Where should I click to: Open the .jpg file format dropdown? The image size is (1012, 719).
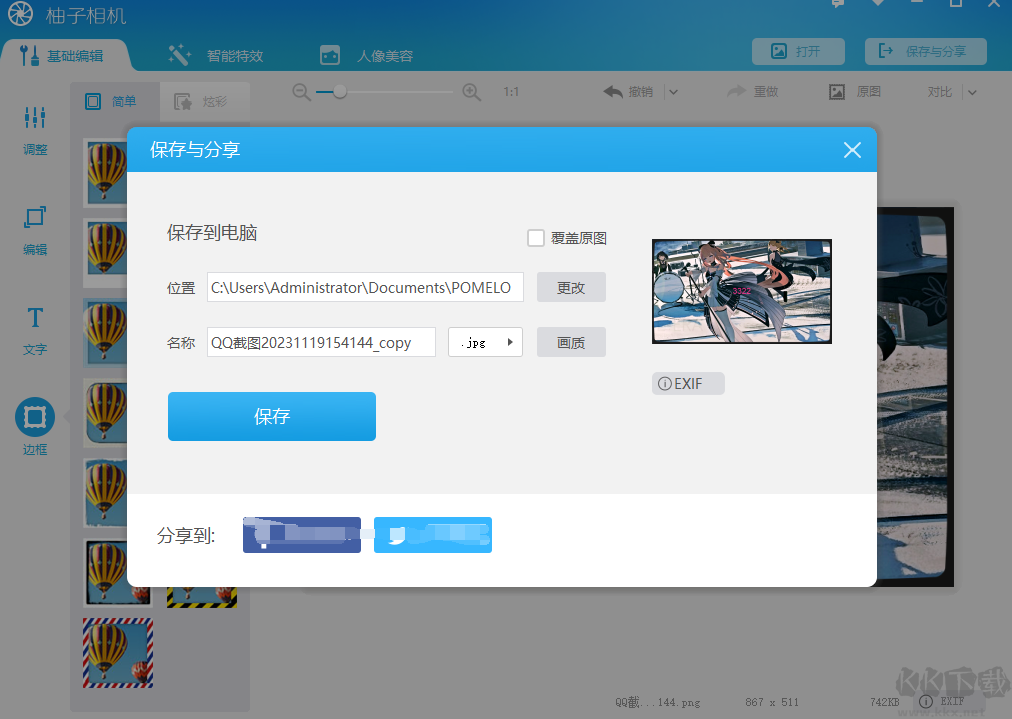point(485,342)
